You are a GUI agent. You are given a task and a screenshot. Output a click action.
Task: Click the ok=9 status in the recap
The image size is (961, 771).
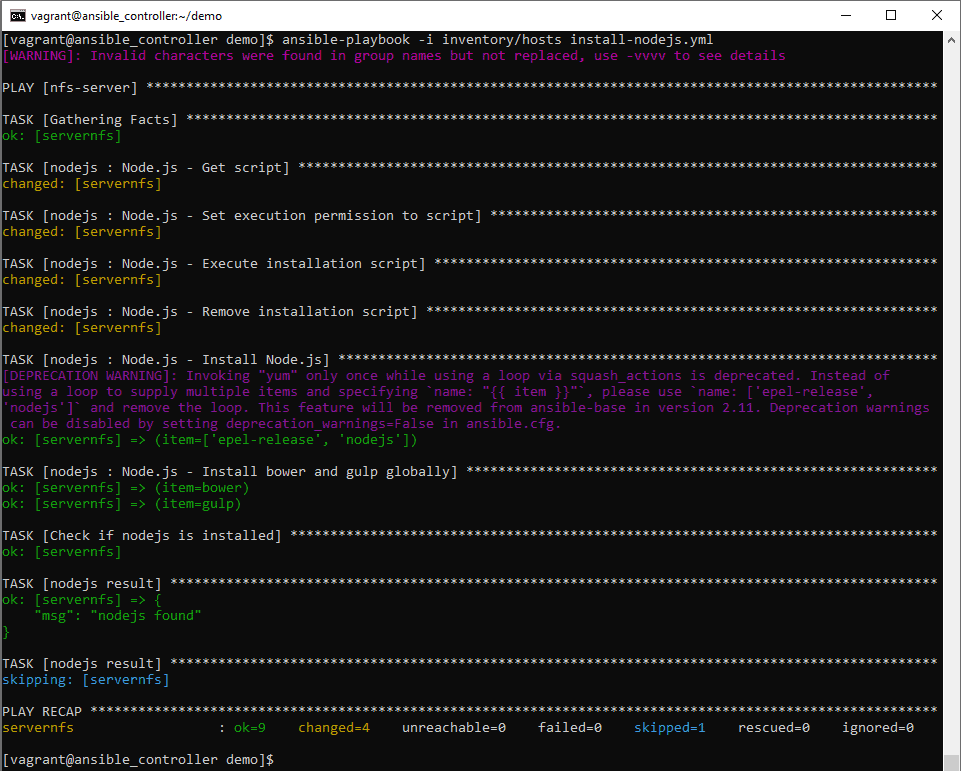point(250,727)
